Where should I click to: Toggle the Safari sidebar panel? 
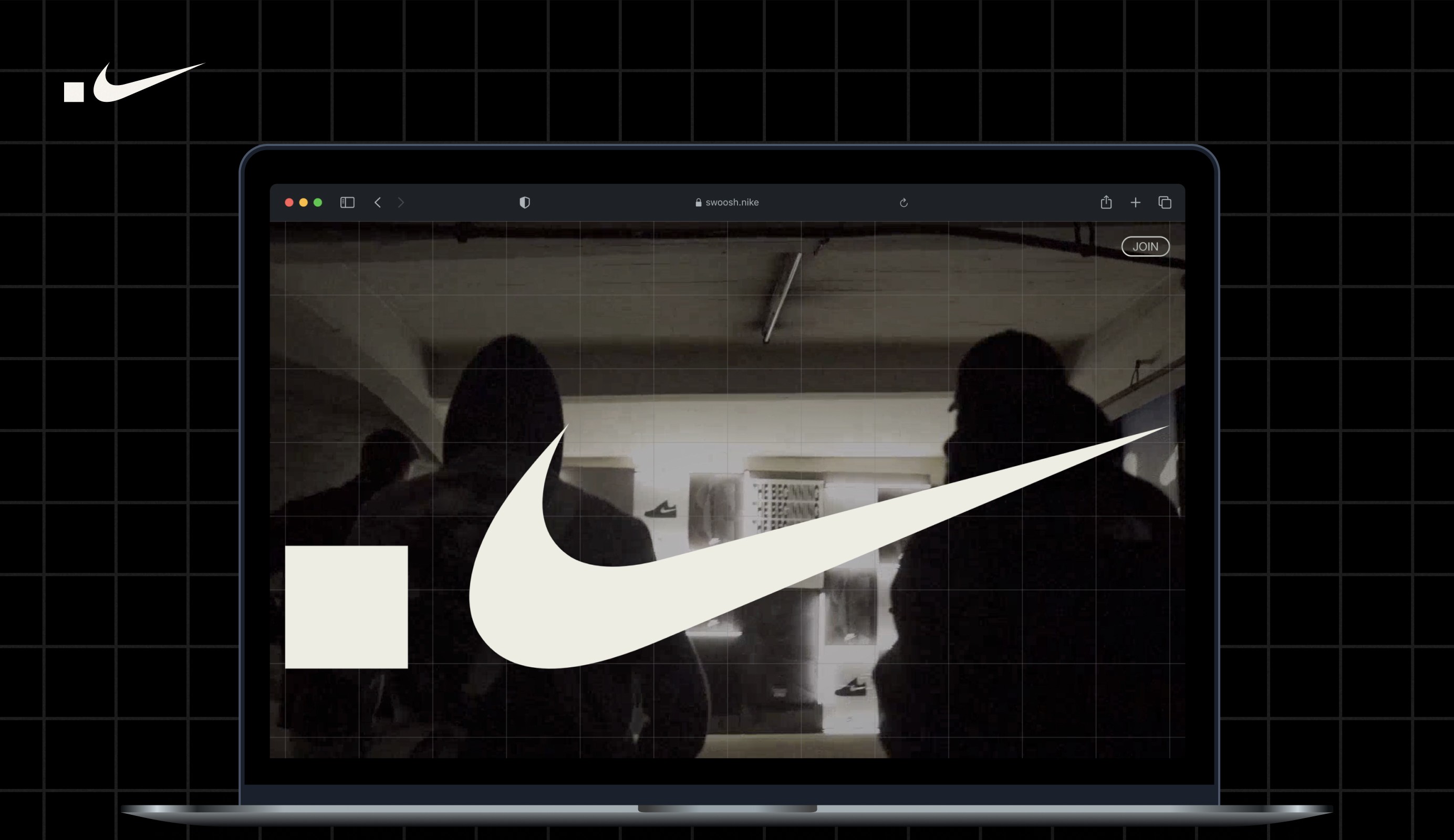(346, 202)
